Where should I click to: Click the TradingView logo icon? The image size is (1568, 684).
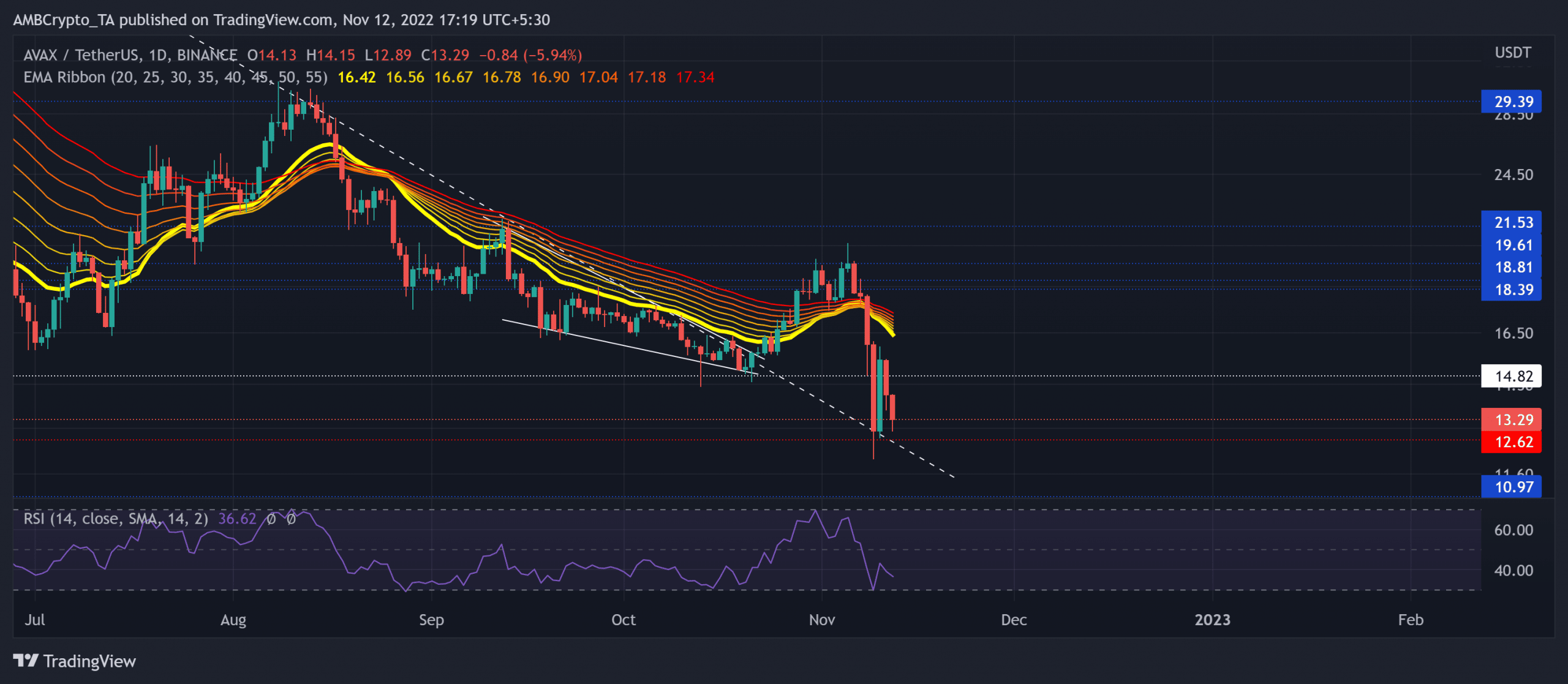tap(26, 661)
